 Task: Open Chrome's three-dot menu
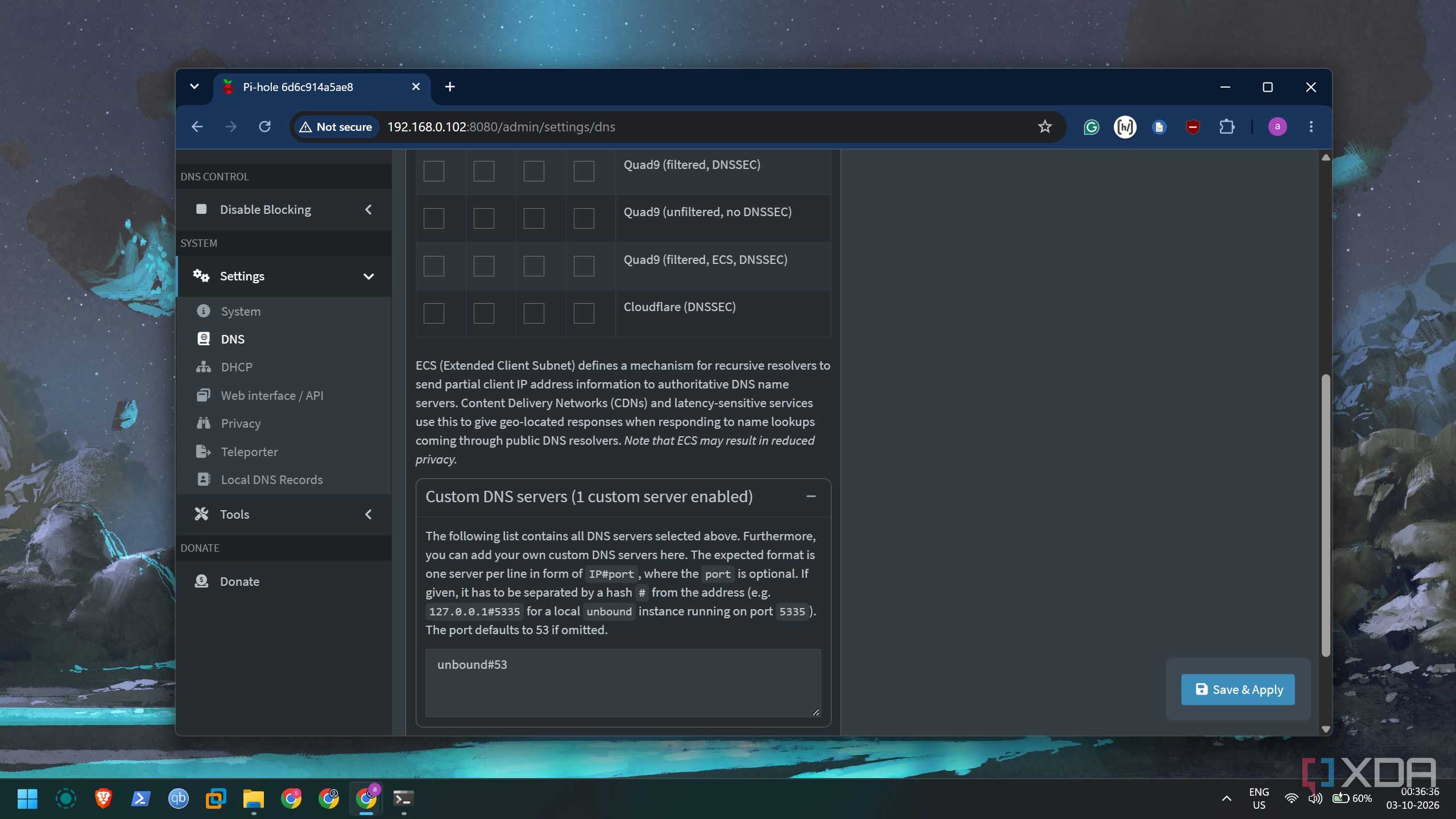click(1311, 127)
